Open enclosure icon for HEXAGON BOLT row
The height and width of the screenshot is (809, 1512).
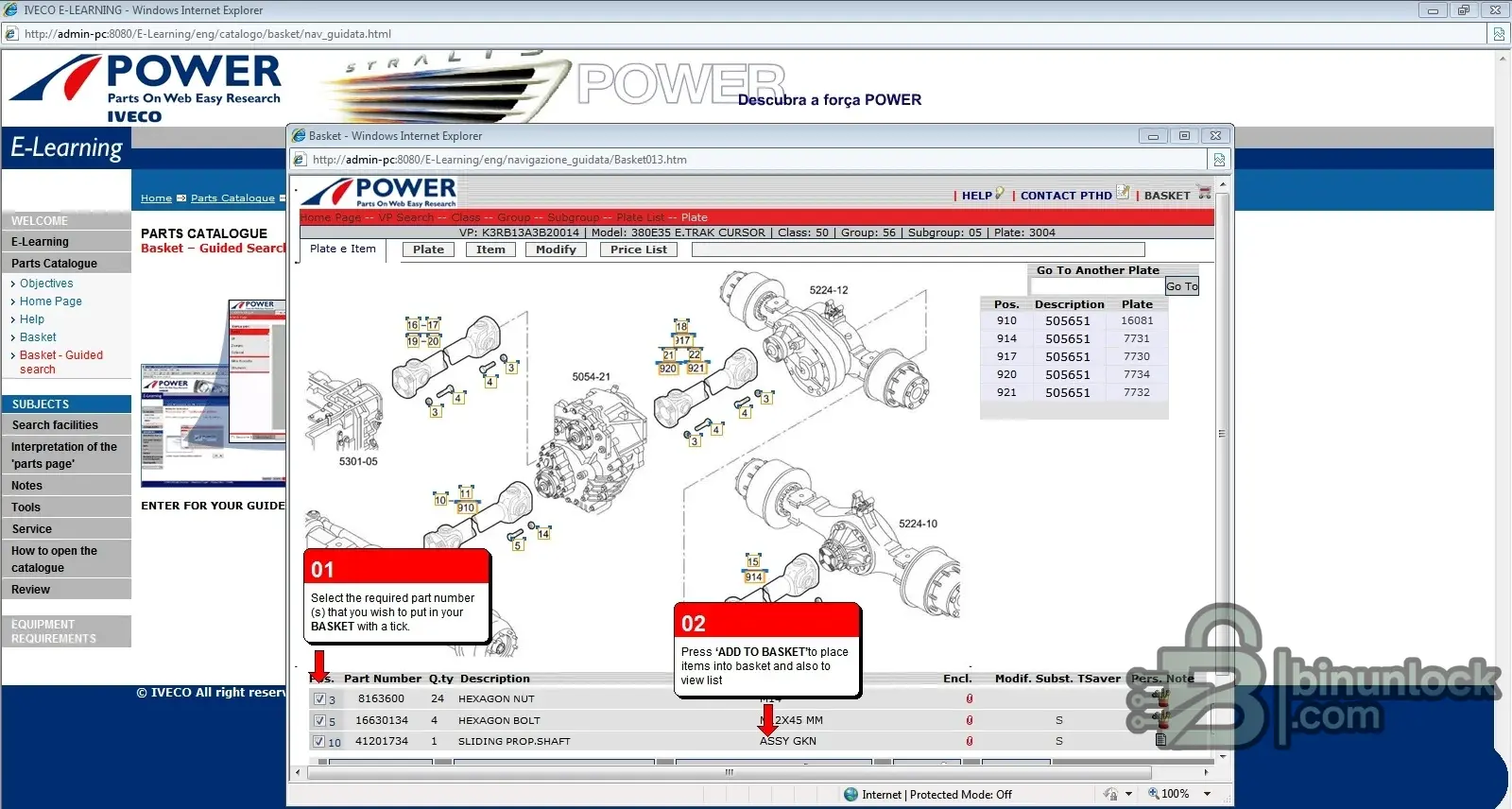pyautogui.click(x=969, y=720)
